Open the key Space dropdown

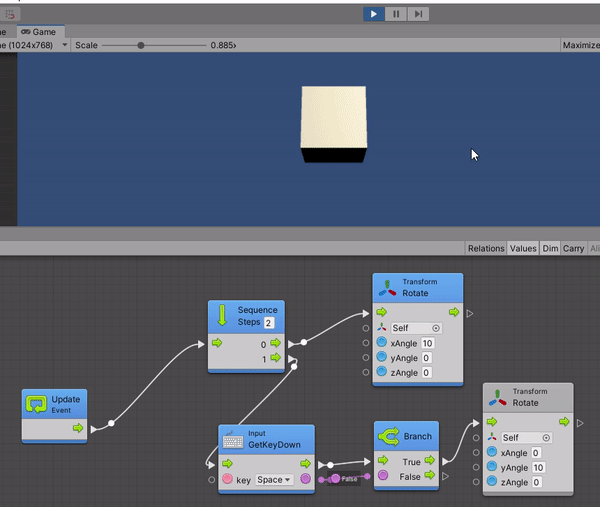(x=274, y=480)
